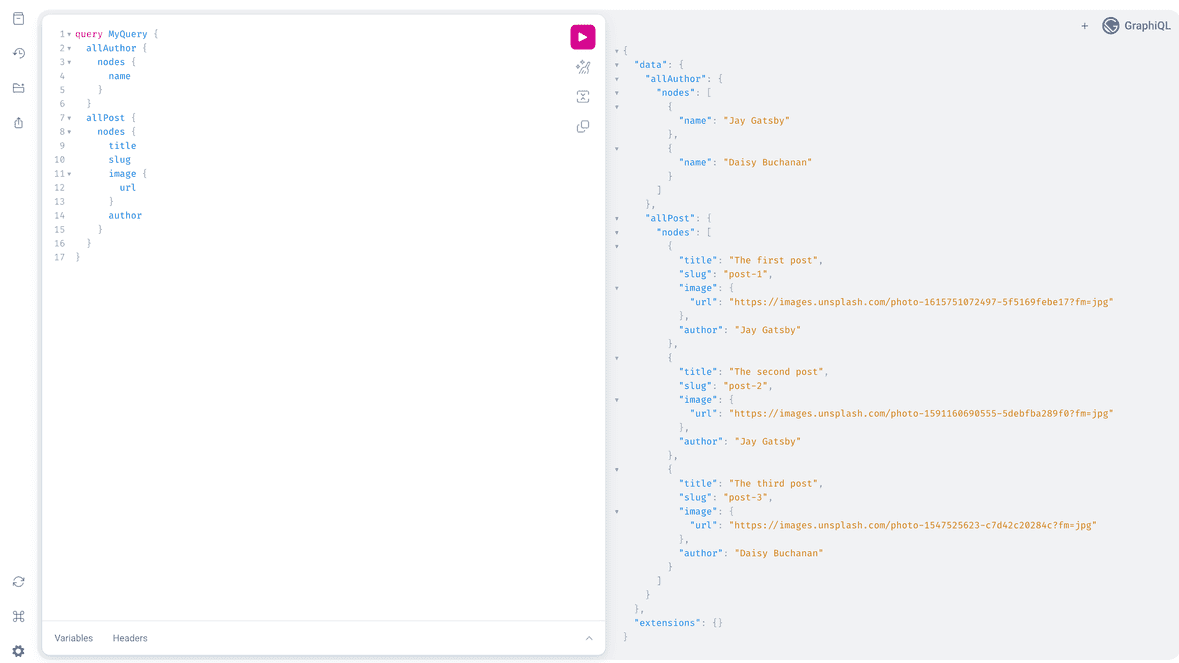Image resolution: width=1179 pixels, height=663 pixels.
Task: Execute the MyQuery GraphQL query
Action: click(x=583, y=37)
